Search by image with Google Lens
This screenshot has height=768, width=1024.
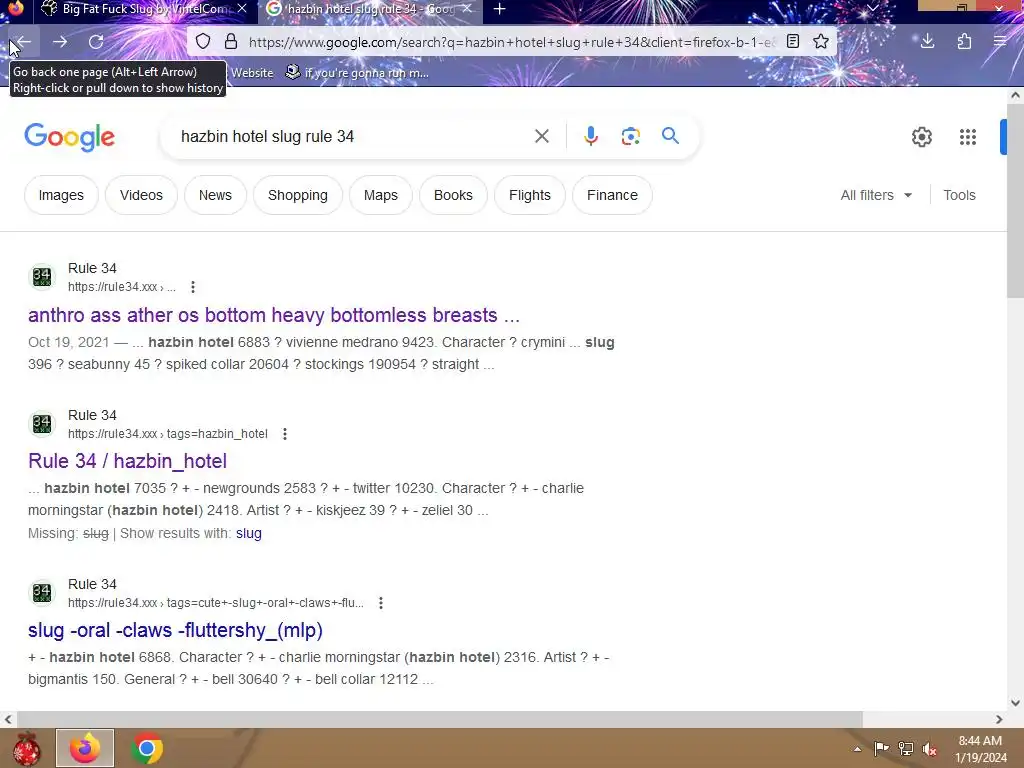630,136
